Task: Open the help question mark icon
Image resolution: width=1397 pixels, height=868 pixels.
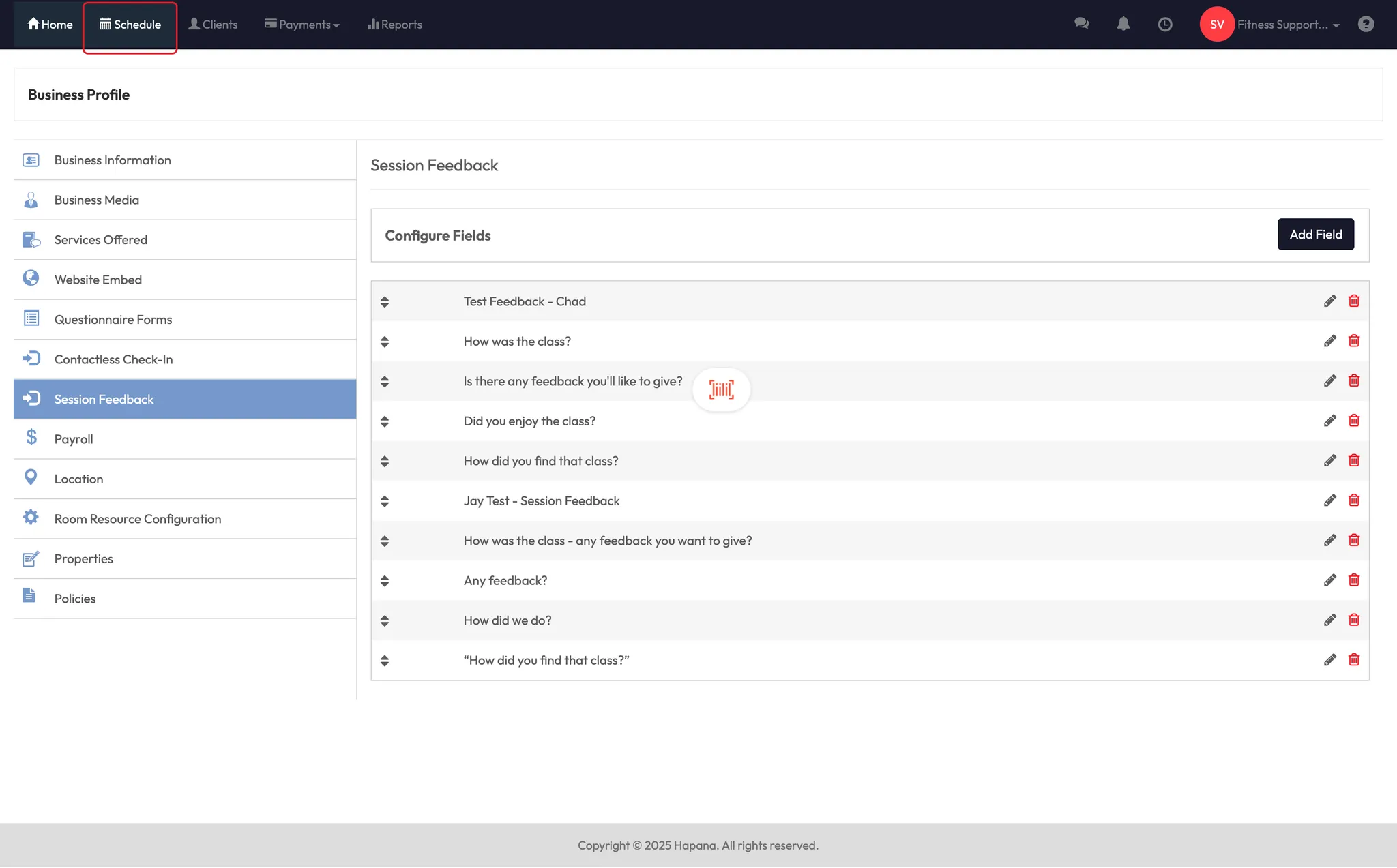Action: pos(1366,25)
